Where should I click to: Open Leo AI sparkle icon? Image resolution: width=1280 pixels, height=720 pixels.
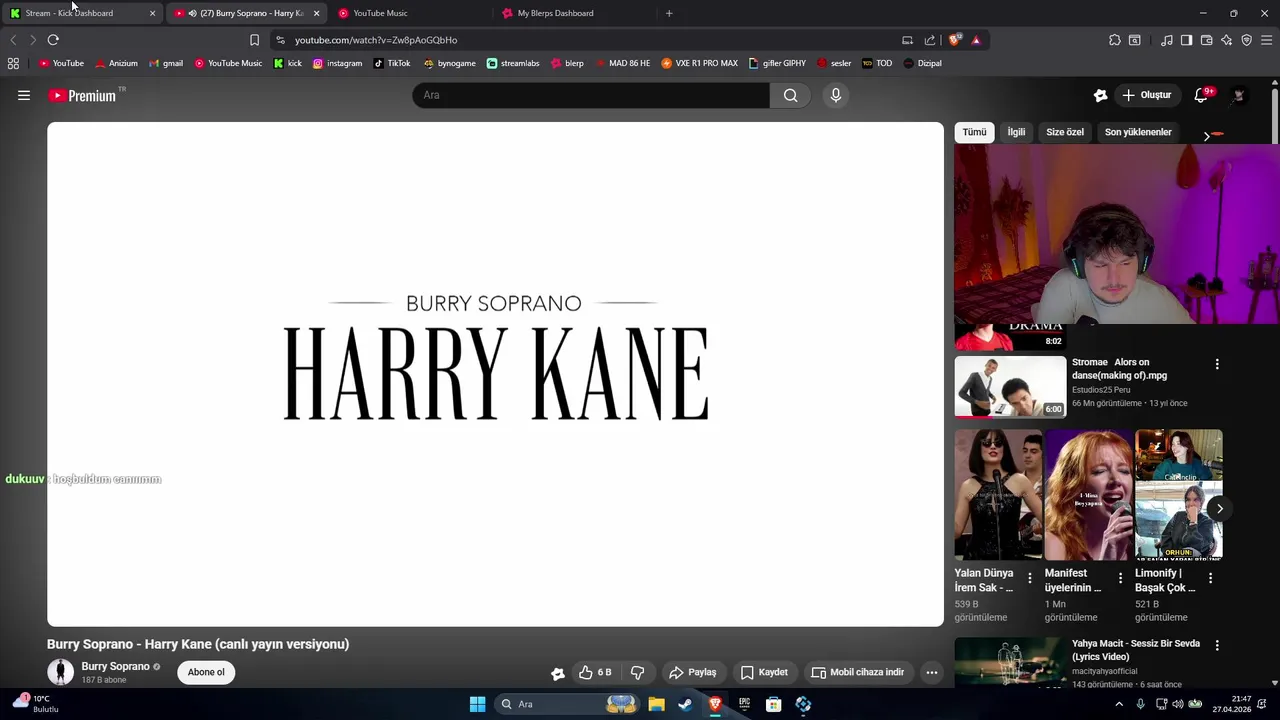point(1227,40)
